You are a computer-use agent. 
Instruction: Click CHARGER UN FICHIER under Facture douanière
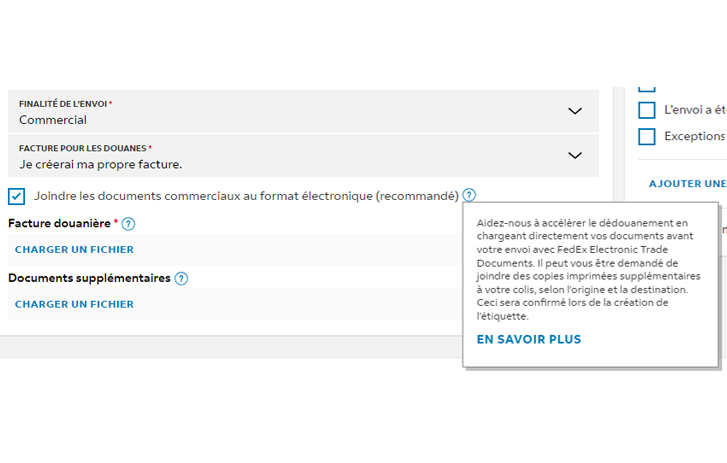click(x=74, y=250)
